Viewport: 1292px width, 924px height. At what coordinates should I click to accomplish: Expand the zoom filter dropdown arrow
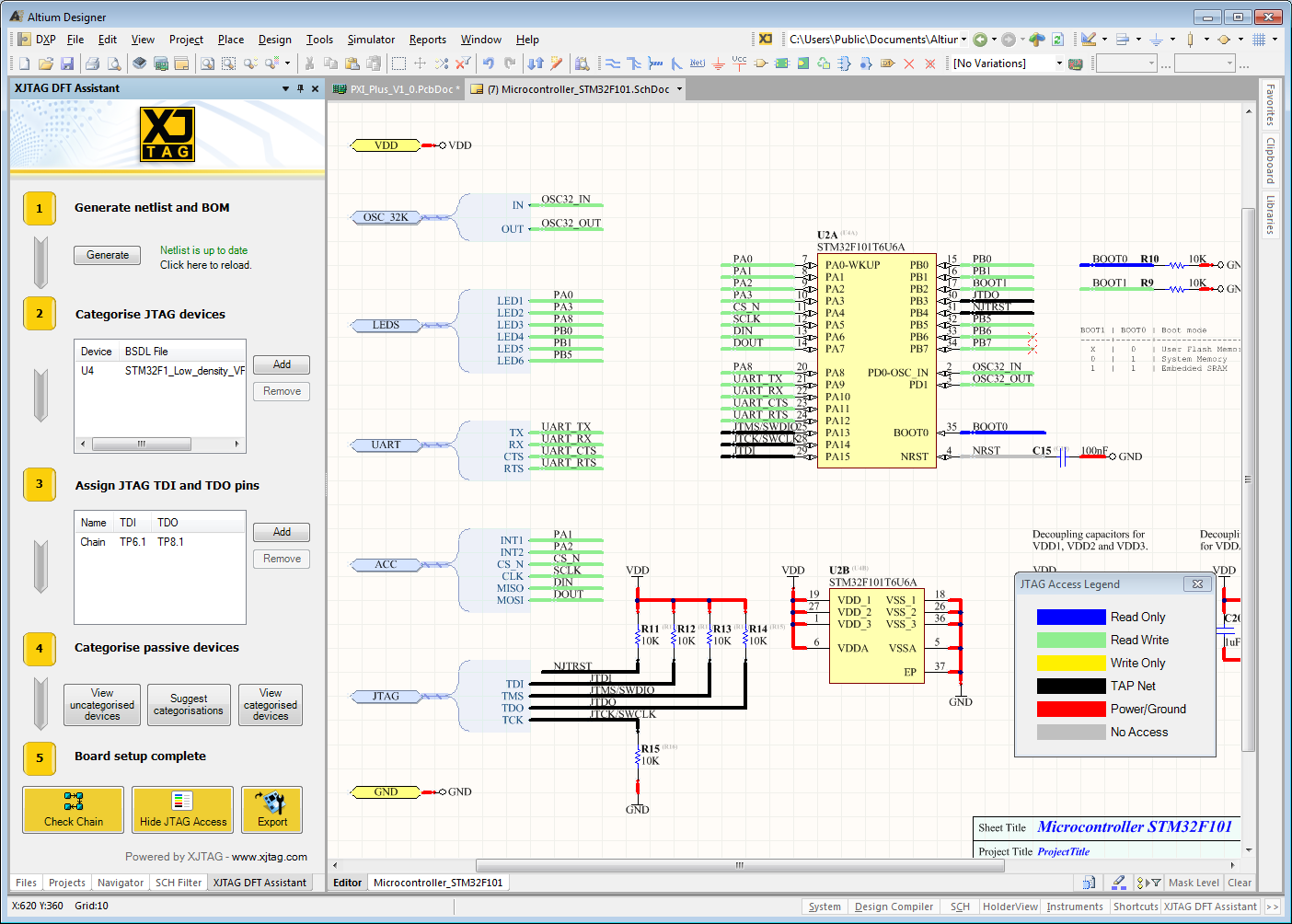tap(287, 64)
